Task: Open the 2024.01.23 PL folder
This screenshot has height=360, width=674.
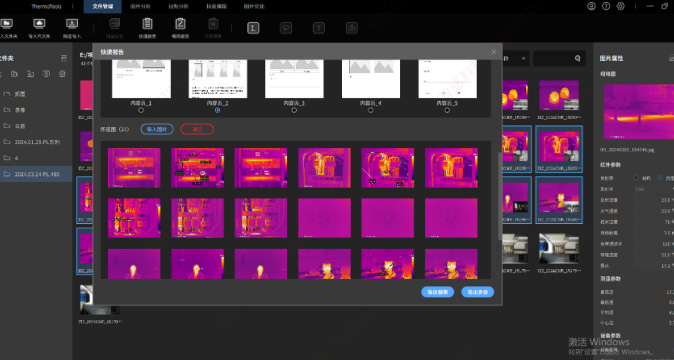Action: (x=36, y=142)
